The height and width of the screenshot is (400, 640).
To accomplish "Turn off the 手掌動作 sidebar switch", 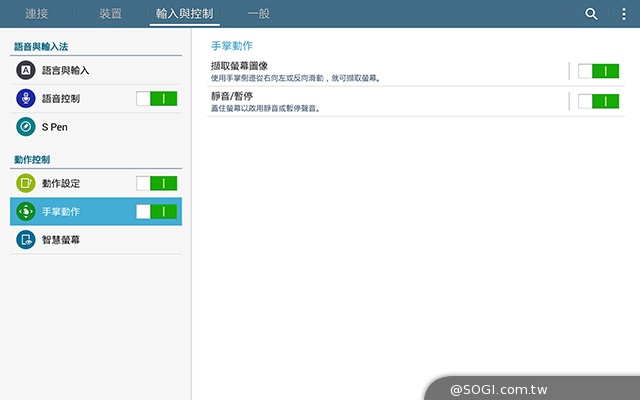I will pyautogui.click(x=157, y=211).
